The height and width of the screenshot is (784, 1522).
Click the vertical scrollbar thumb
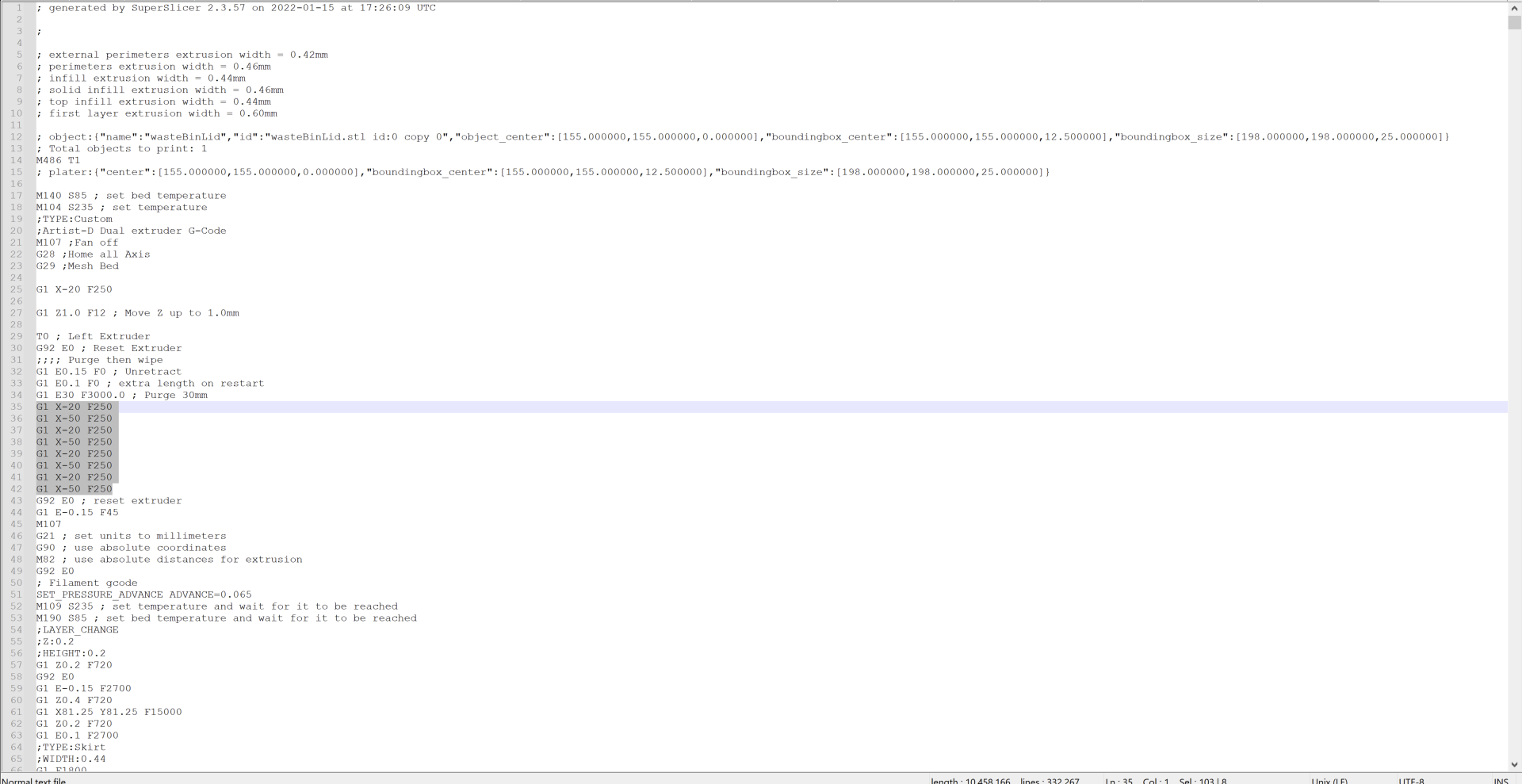tap(1514, 21)
